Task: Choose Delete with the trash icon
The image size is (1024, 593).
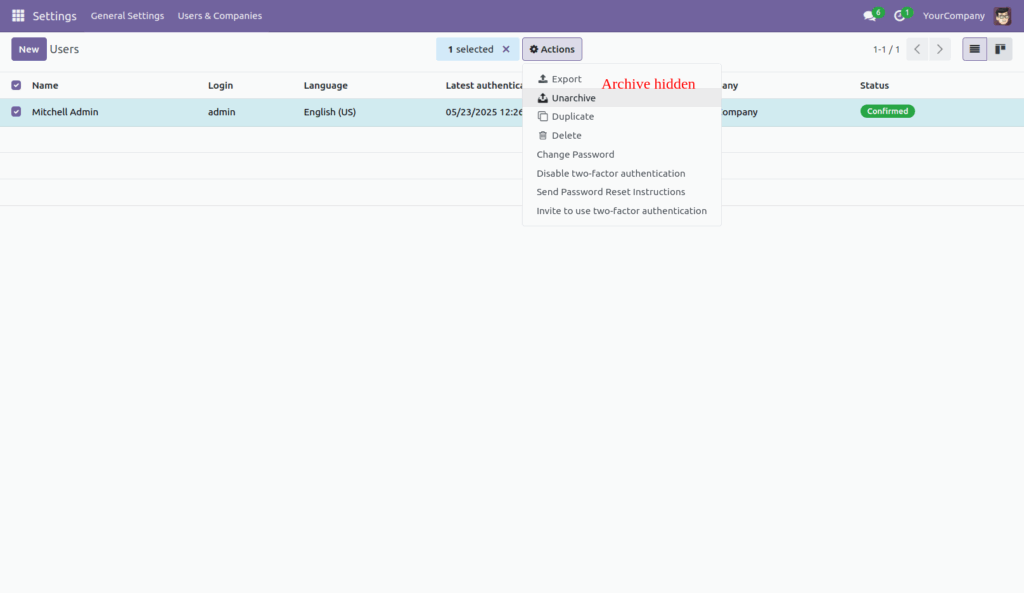Action: click(x=566, y=135)
